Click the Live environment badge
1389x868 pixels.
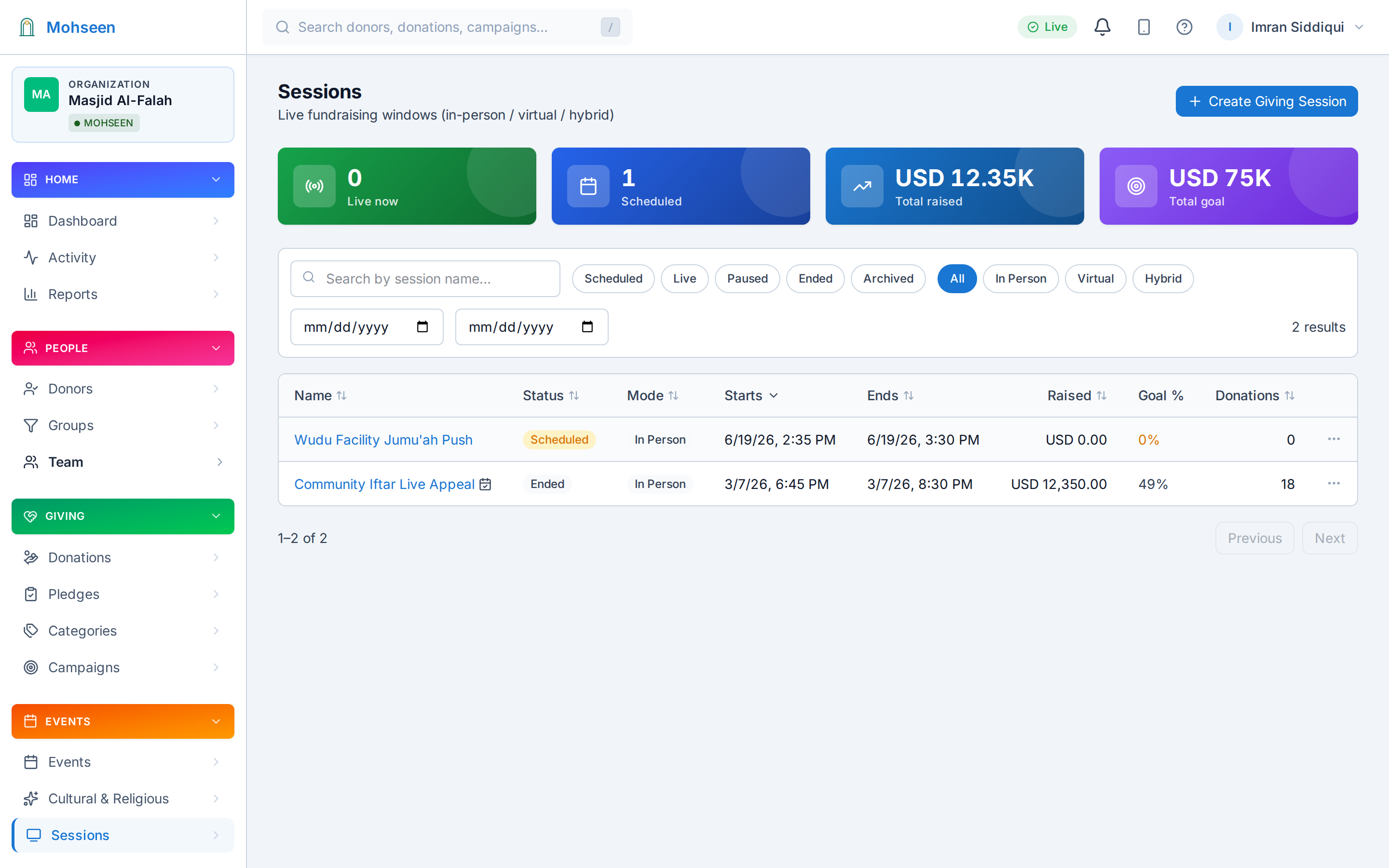(1047, 27)
